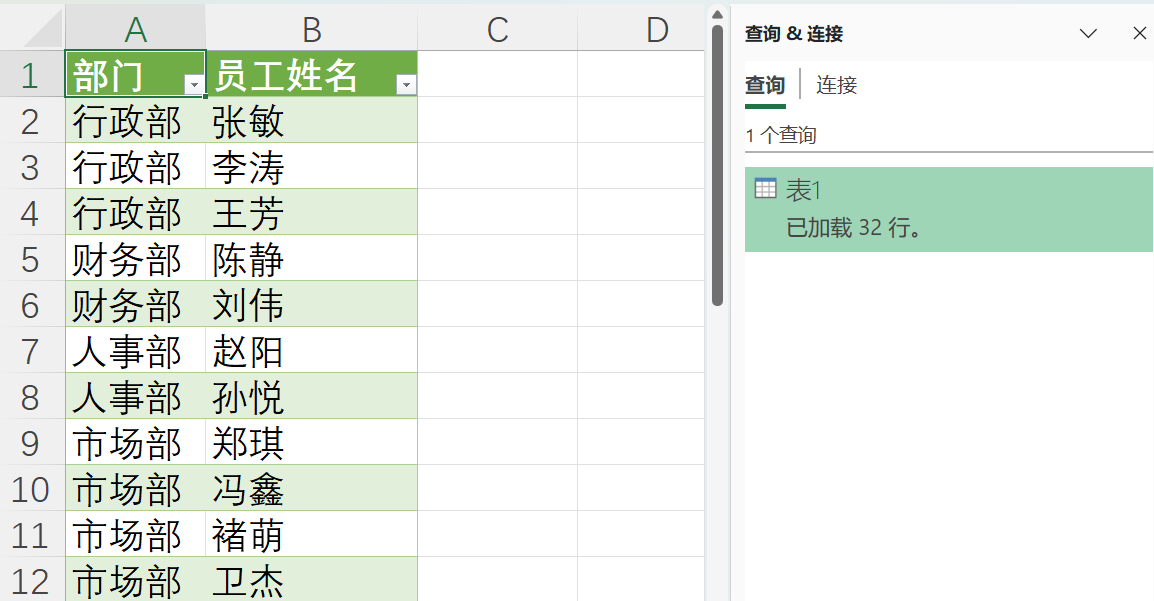
Task: Click empty cell D3
Action: pos(657,166)
